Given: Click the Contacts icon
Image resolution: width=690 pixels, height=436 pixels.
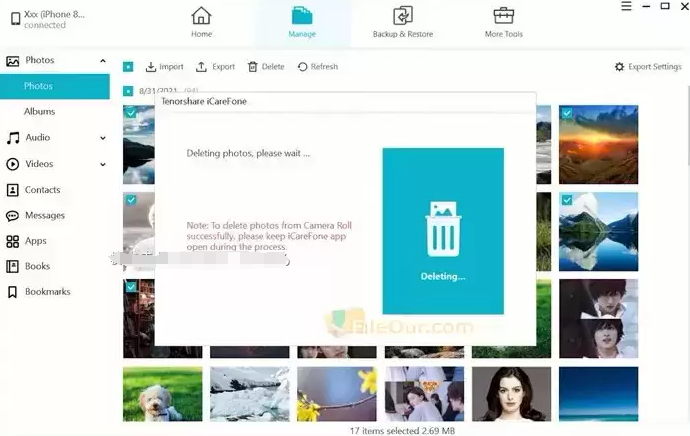Looking at the screenshot, I should coord(13,190).
